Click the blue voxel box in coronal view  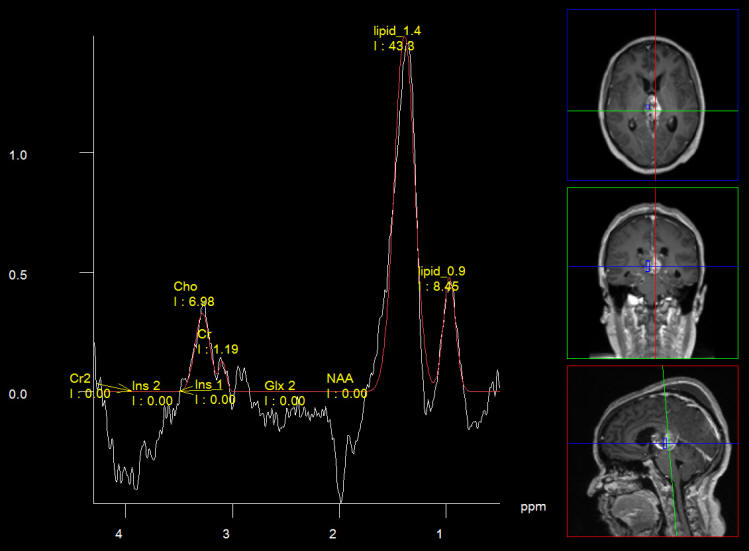pos(649,266)
